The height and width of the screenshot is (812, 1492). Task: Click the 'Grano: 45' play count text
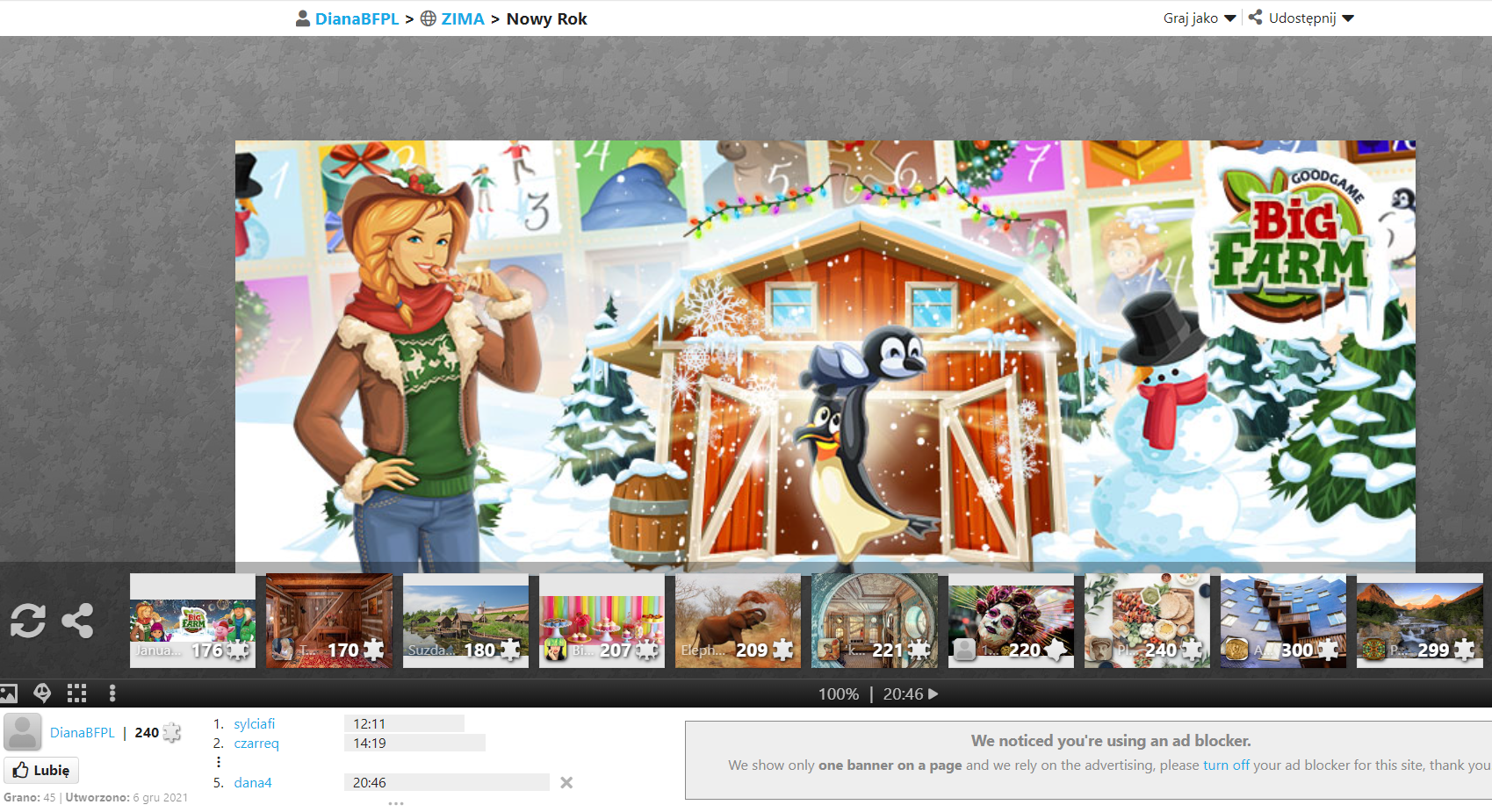[29, 797]
